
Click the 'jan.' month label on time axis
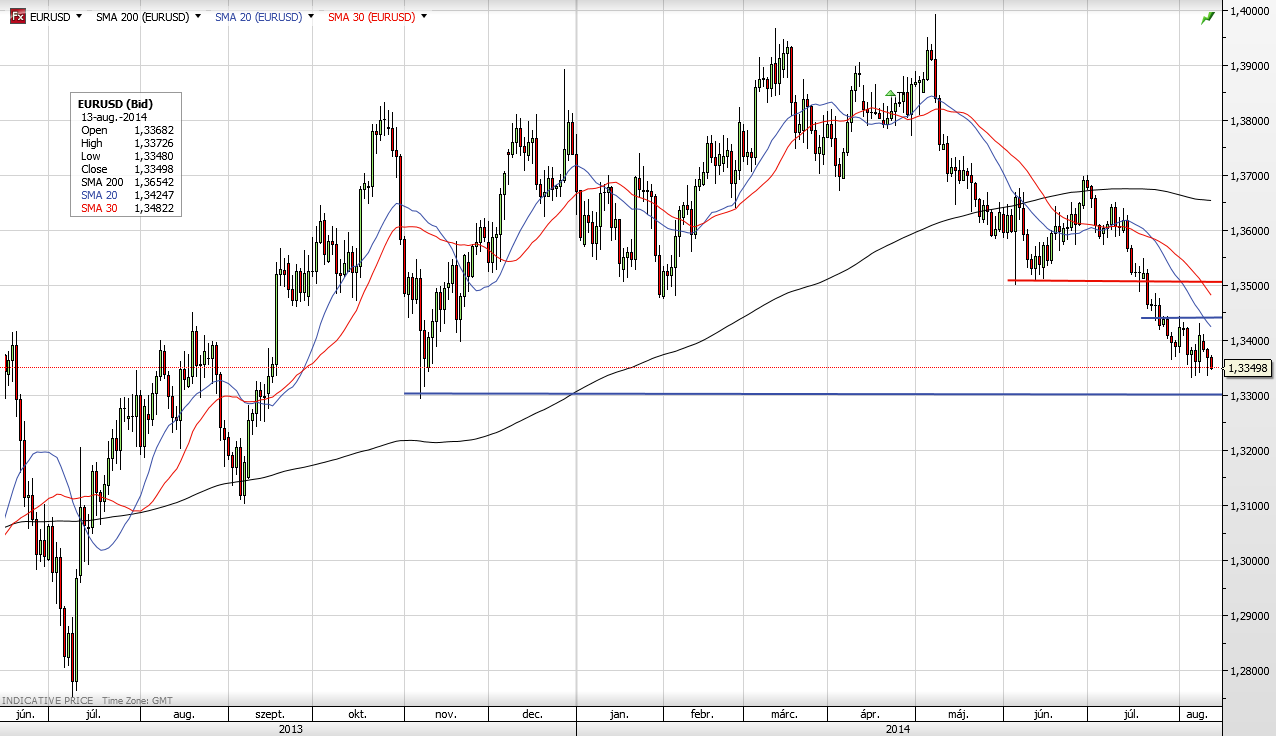click(x=619, y=715)
